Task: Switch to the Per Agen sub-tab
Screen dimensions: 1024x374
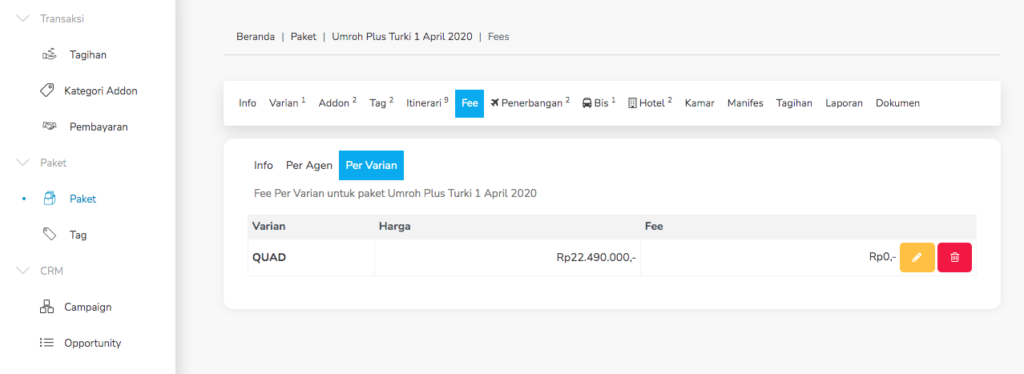Action: (x=310, y=165)
